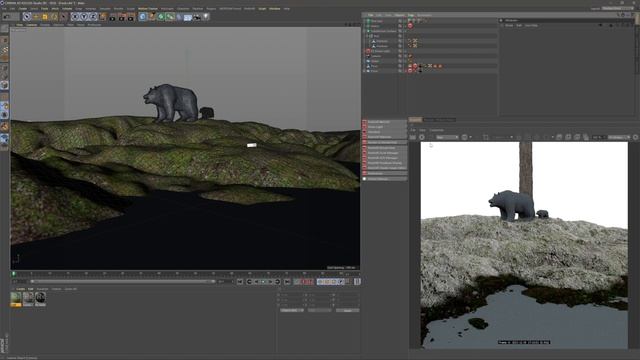Viewport: 640px width, 360px height.
Task: Go to end of animation
Action: point(287,282)
